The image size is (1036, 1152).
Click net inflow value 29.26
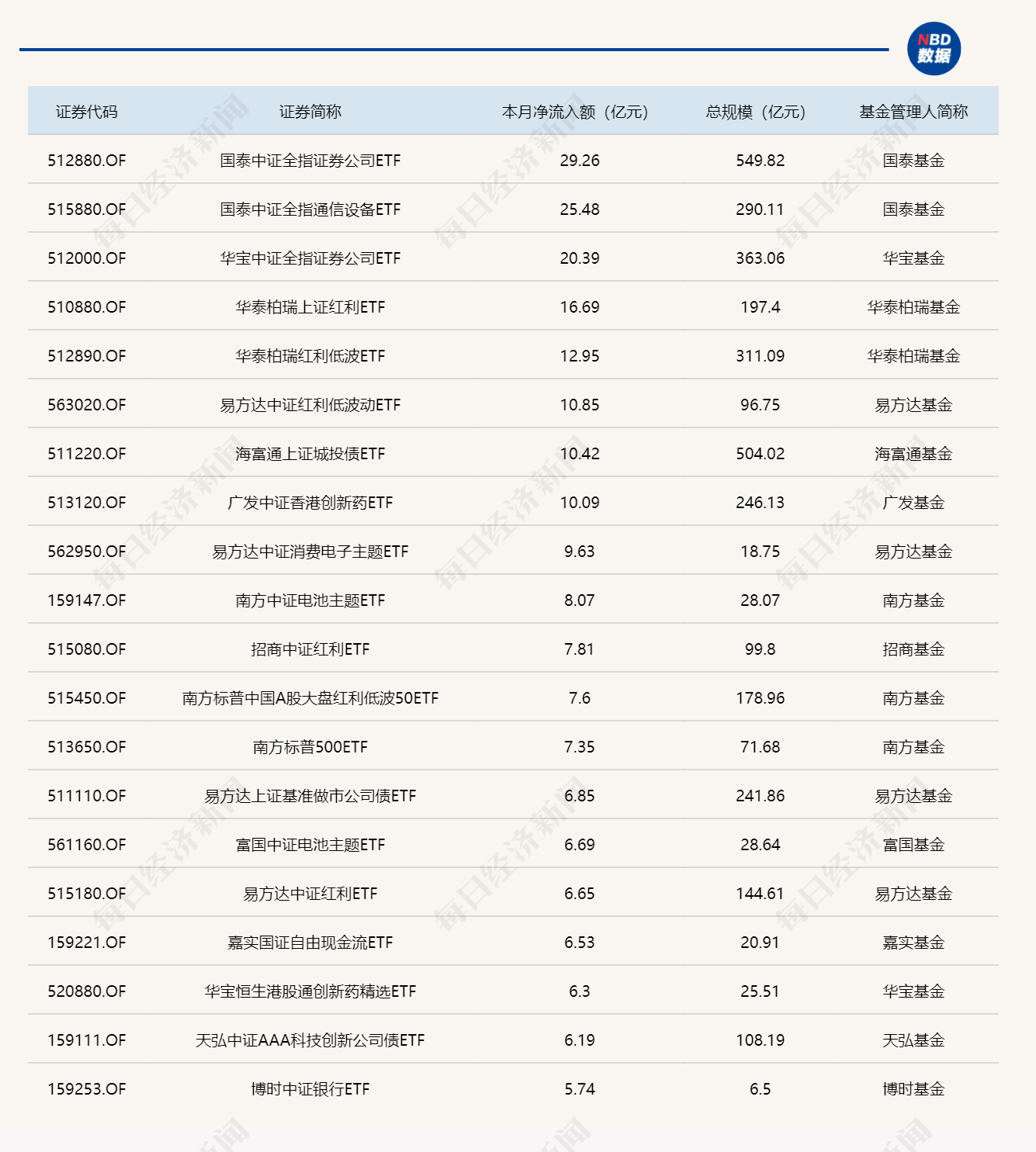(580, 161)
